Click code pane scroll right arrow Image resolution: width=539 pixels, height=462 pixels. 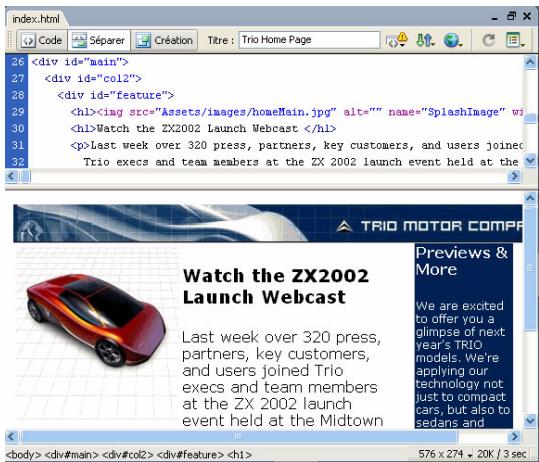click(x=514, y=176)
